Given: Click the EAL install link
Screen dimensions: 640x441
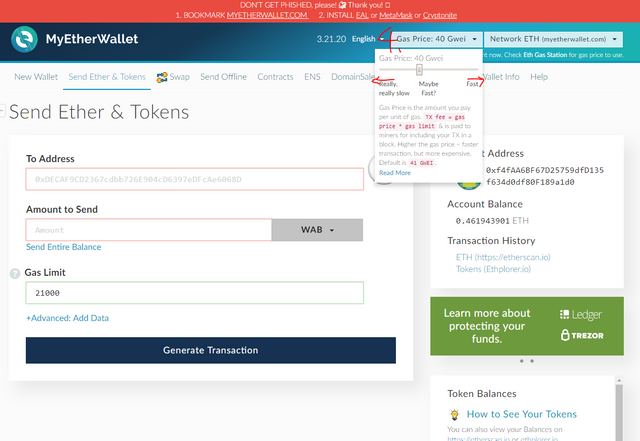Looking at the screenshot, I should tap(362, 15).
